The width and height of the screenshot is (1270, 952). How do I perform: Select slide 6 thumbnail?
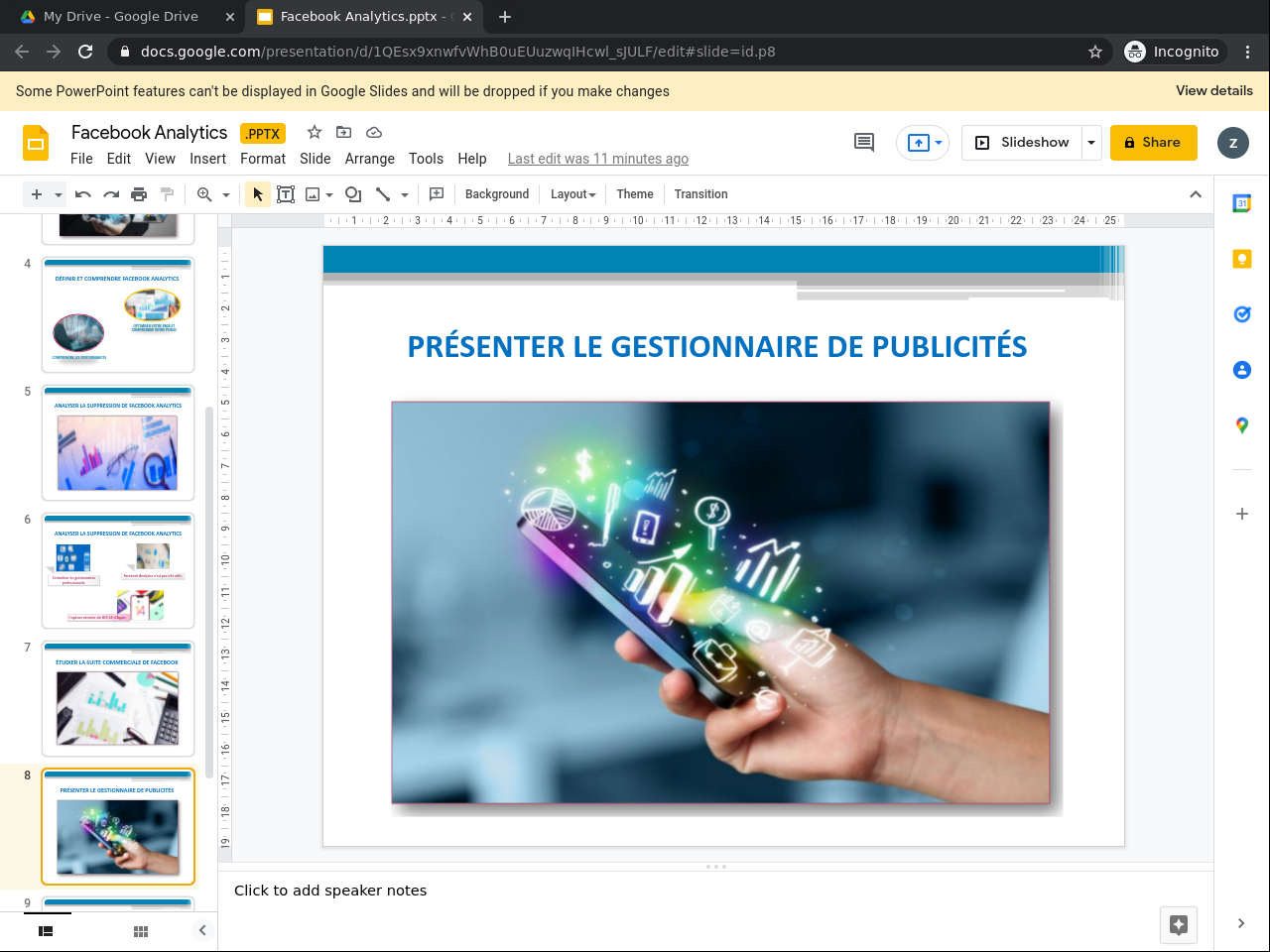click(118, 570)
